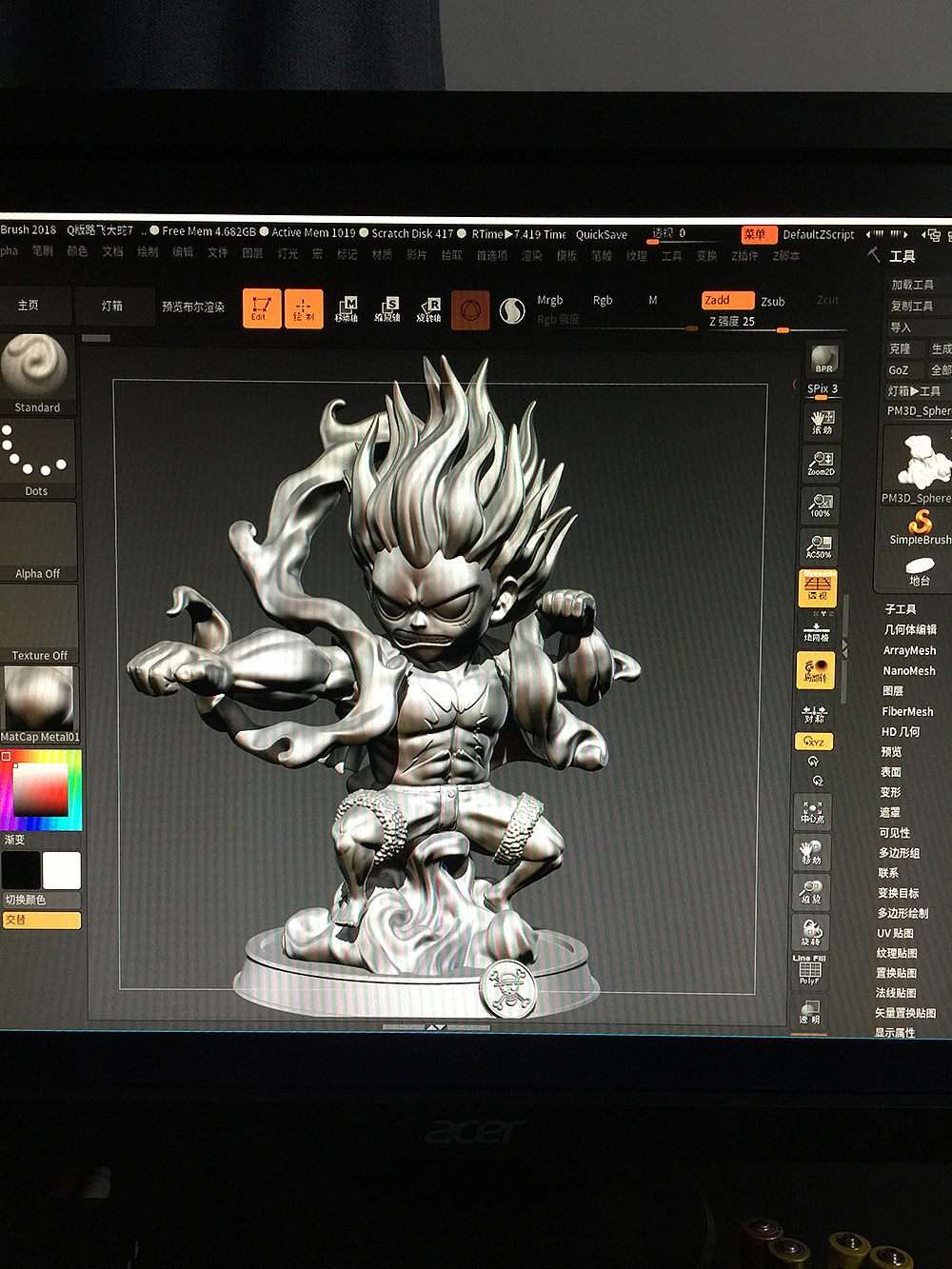Open the Texture Off selector
This screenshot has width=952, height=1269.
(38, 624)
